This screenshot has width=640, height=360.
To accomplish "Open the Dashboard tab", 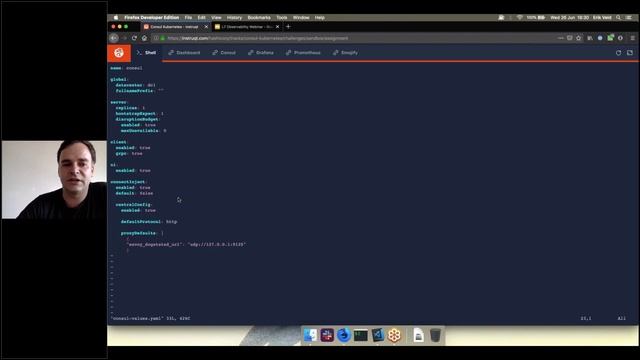I will click(184, 53).
